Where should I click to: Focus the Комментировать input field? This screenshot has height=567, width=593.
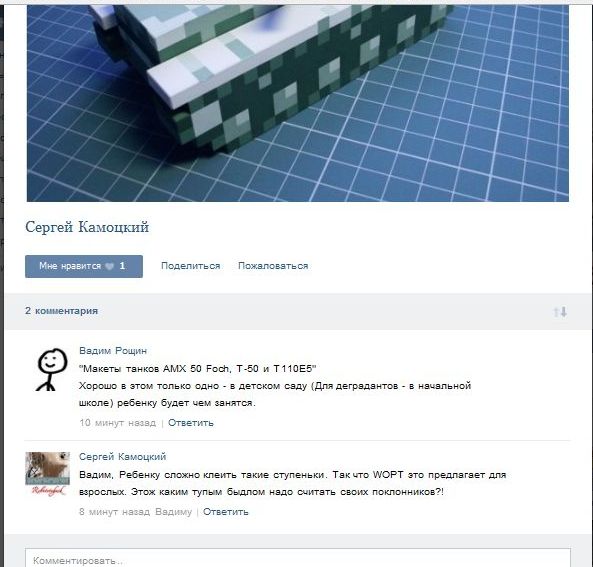(298, 558)
